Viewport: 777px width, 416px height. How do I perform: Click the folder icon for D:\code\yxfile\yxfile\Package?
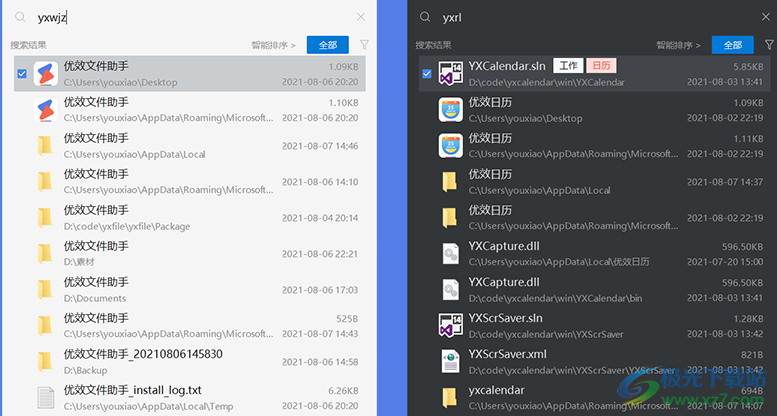[45, 218]
